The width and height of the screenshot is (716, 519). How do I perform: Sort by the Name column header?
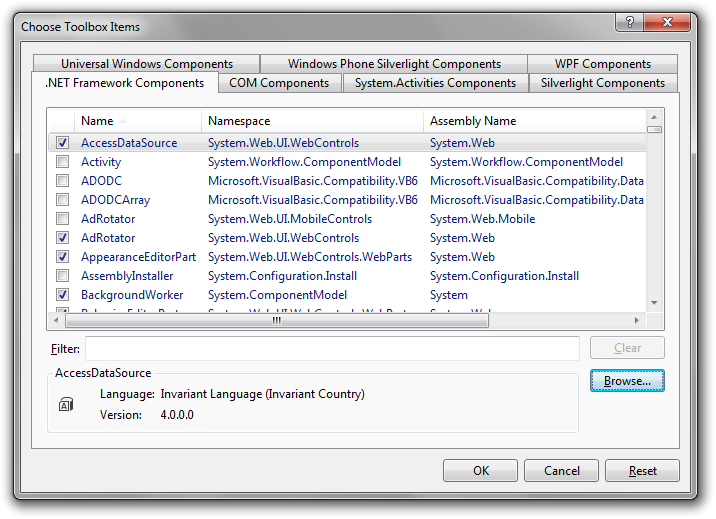tap(137, 121)
